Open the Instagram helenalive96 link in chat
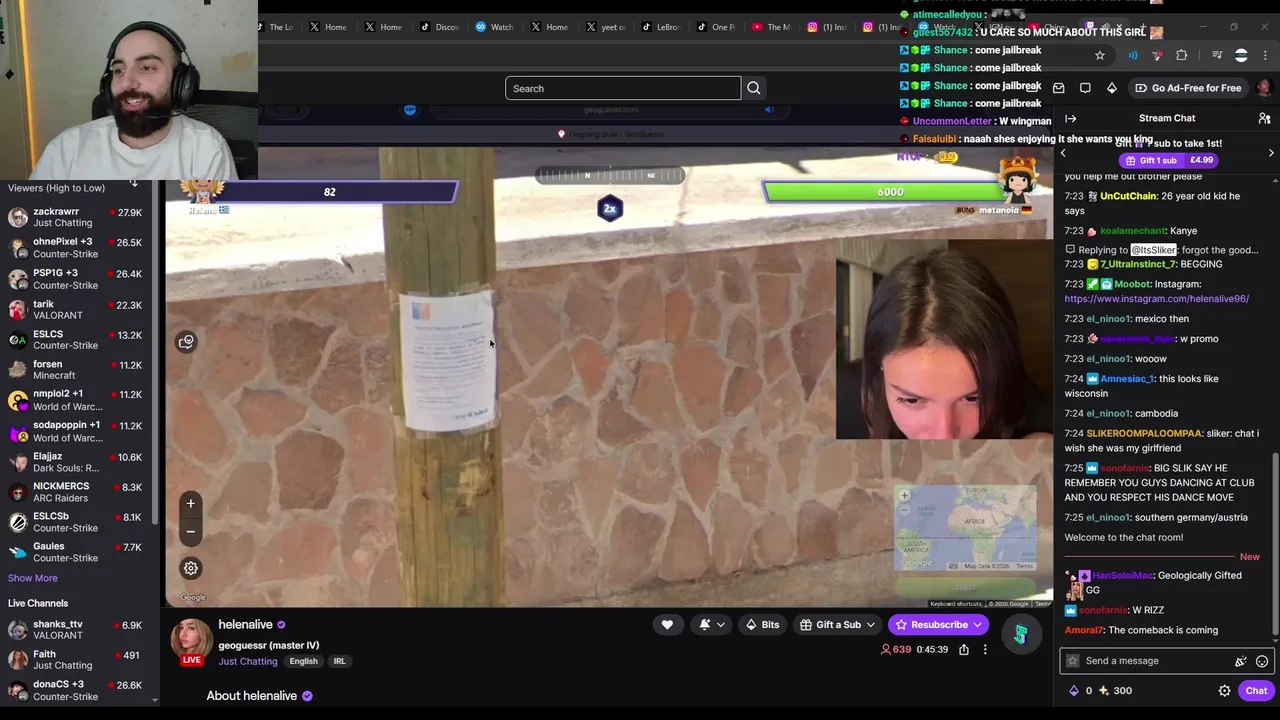Image resolution: width=1280 pixels, height=720 pixels. pyautogui.click(x=1156, y=298)
